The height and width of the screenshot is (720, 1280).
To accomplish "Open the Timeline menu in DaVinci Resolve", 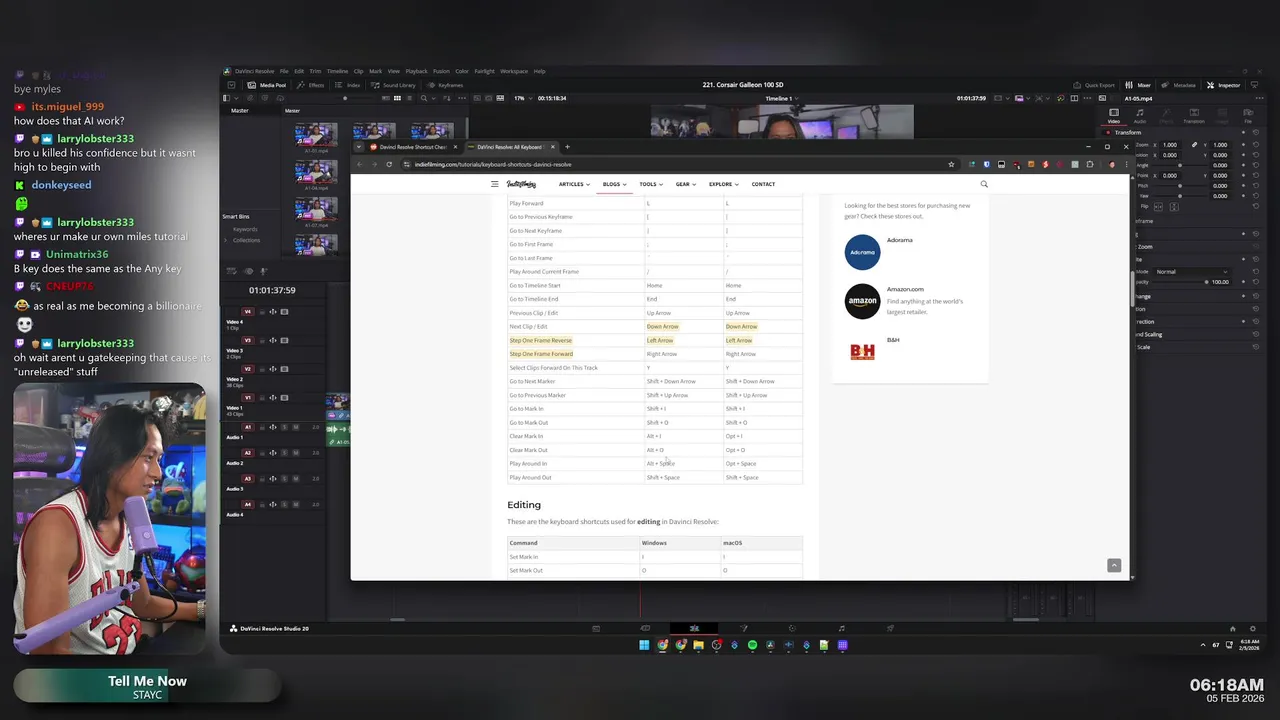I will click(x=337, y=71).
